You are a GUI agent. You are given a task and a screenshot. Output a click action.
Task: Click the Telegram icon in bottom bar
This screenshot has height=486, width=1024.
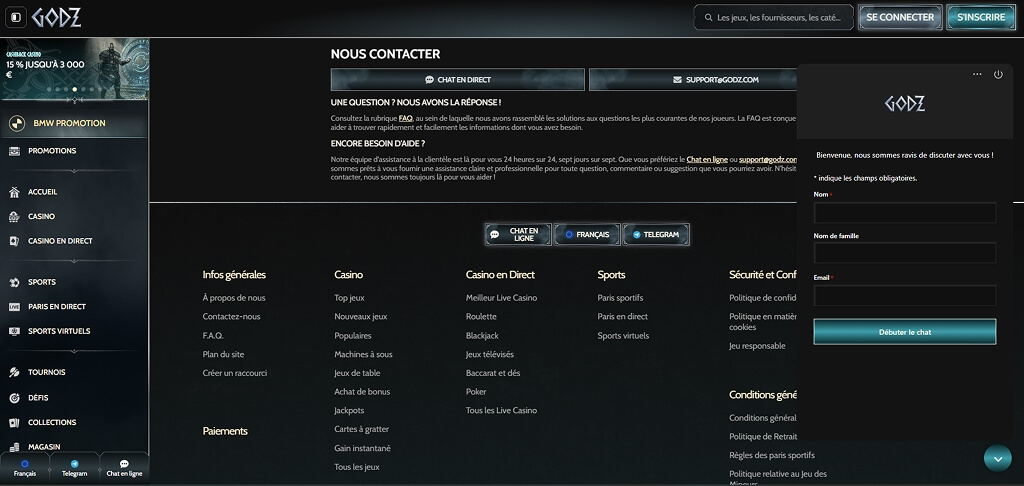(x=74, y=464)
